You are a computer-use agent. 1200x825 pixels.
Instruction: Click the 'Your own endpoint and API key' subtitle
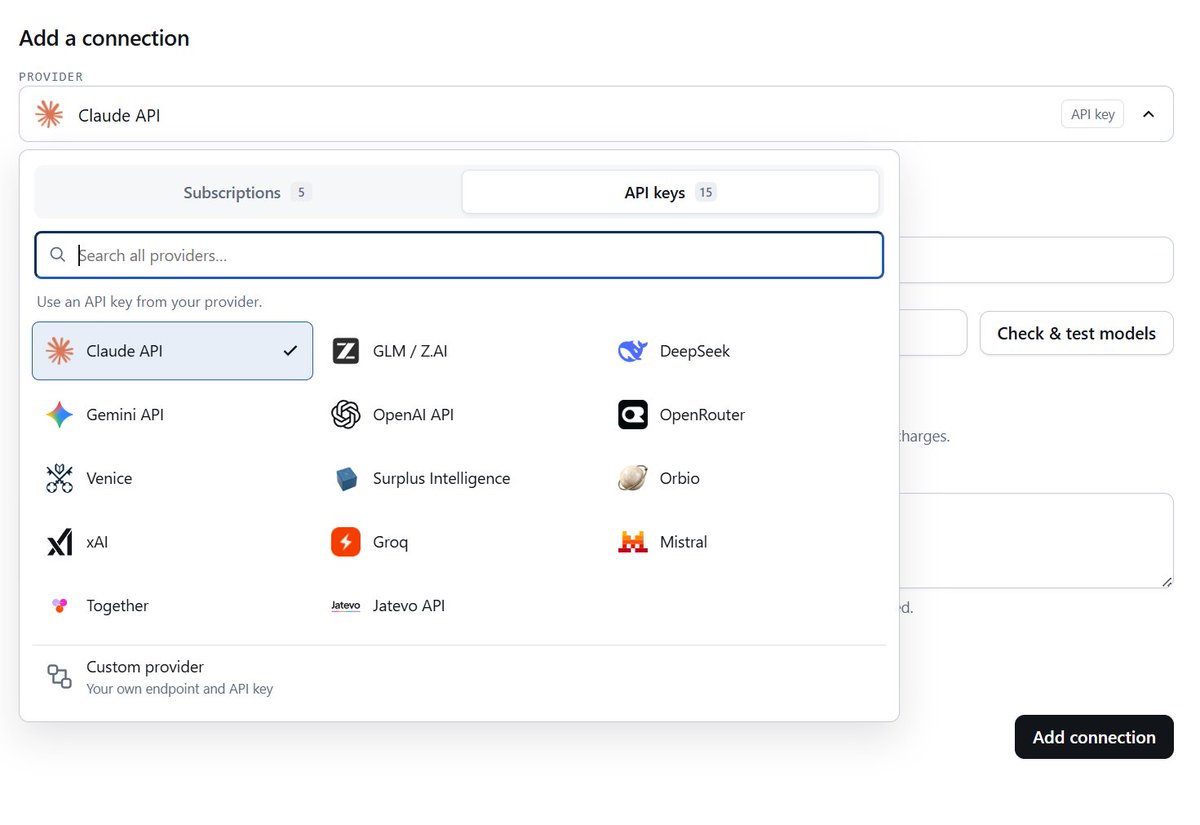[x=179, y=689]
